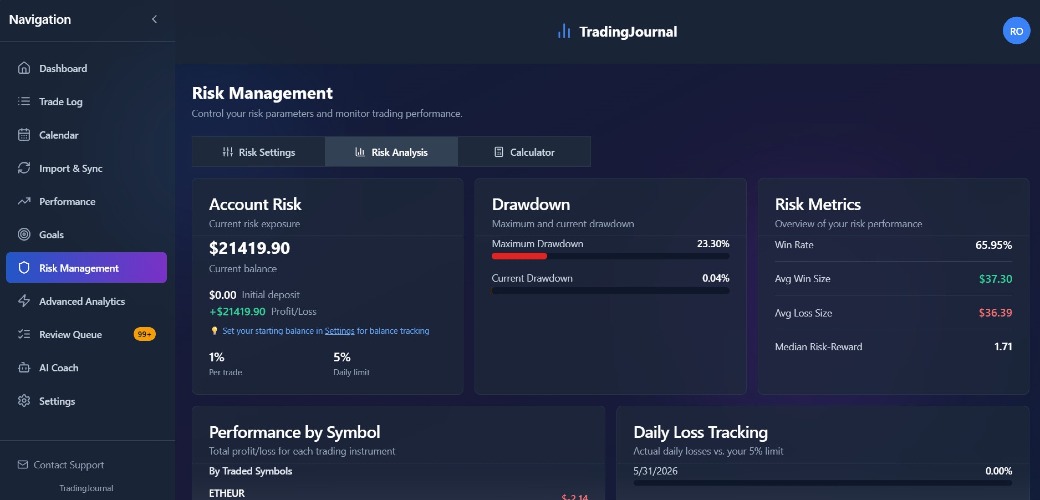Open Settings from sidebar
Viewport: 1040px width, 500px height.
(x=86, y=401)
